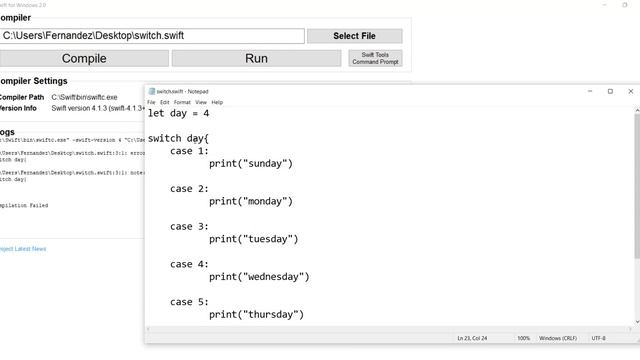This screenshot has height=360, width=640.
Task: Click UTF-8 encoding status entry
Action: (x=598, y=338)
